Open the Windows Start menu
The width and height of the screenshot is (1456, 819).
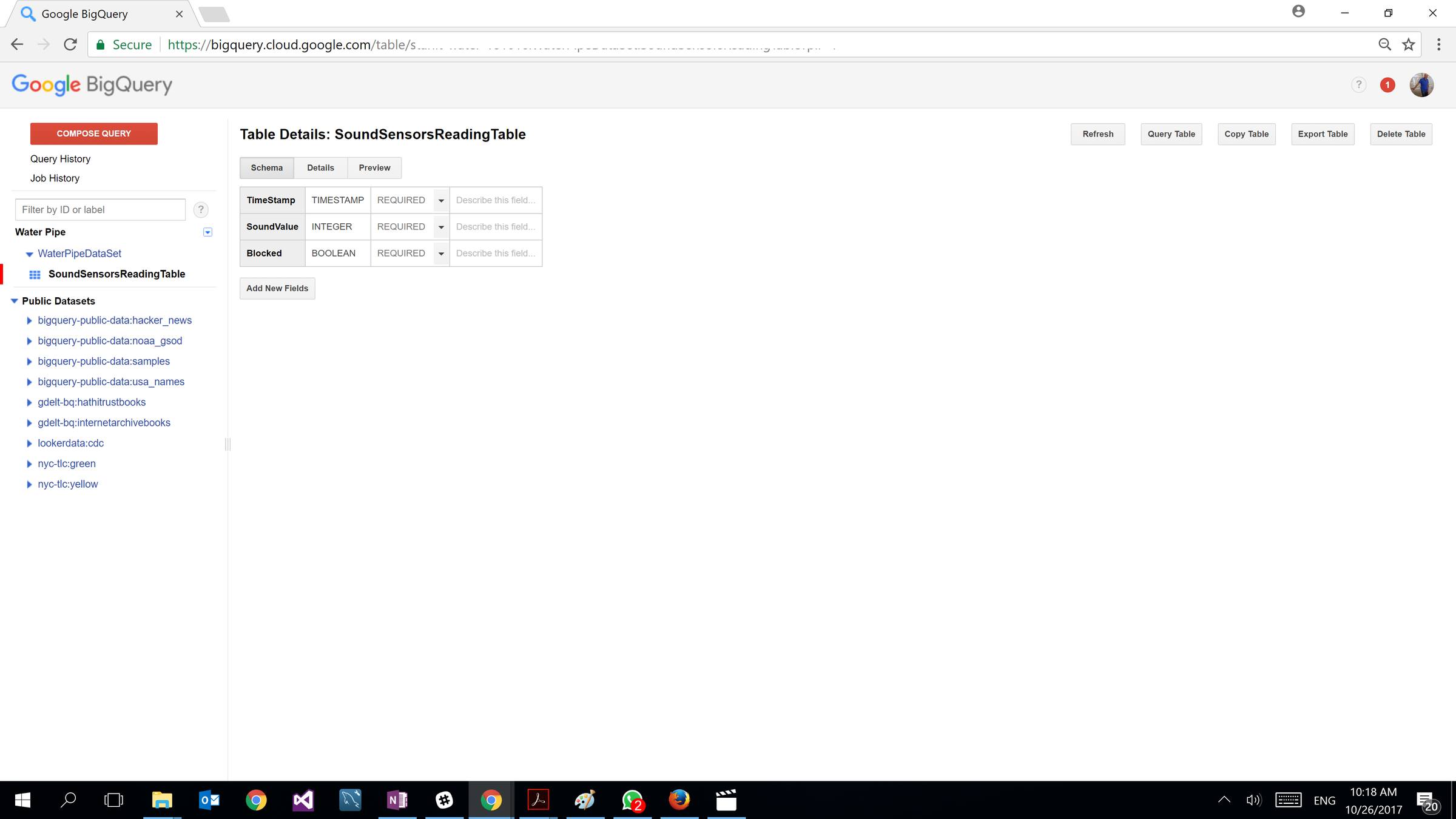click(22, 800)
